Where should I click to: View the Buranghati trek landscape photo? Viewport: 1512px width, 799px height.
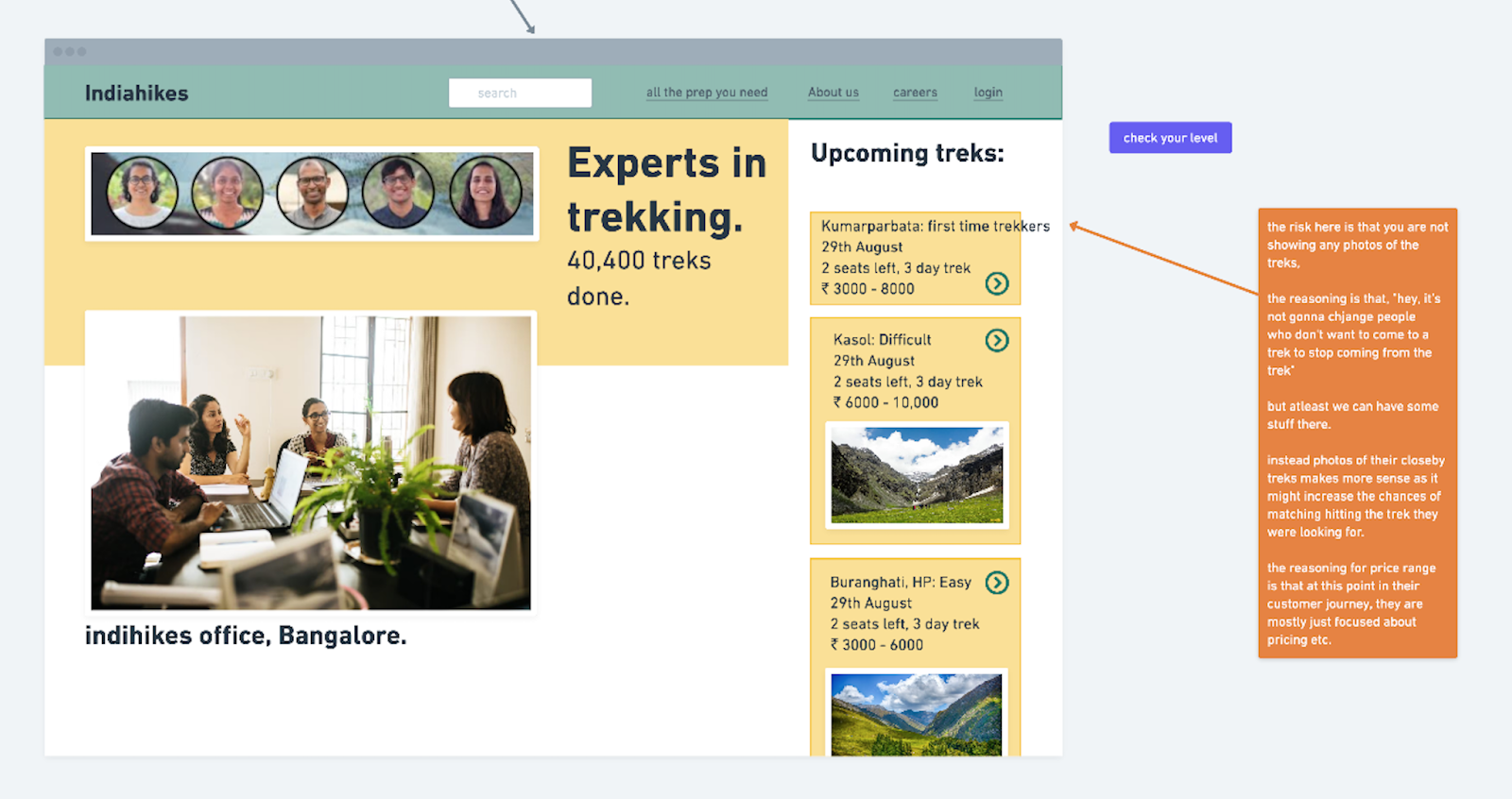[917, 713]
